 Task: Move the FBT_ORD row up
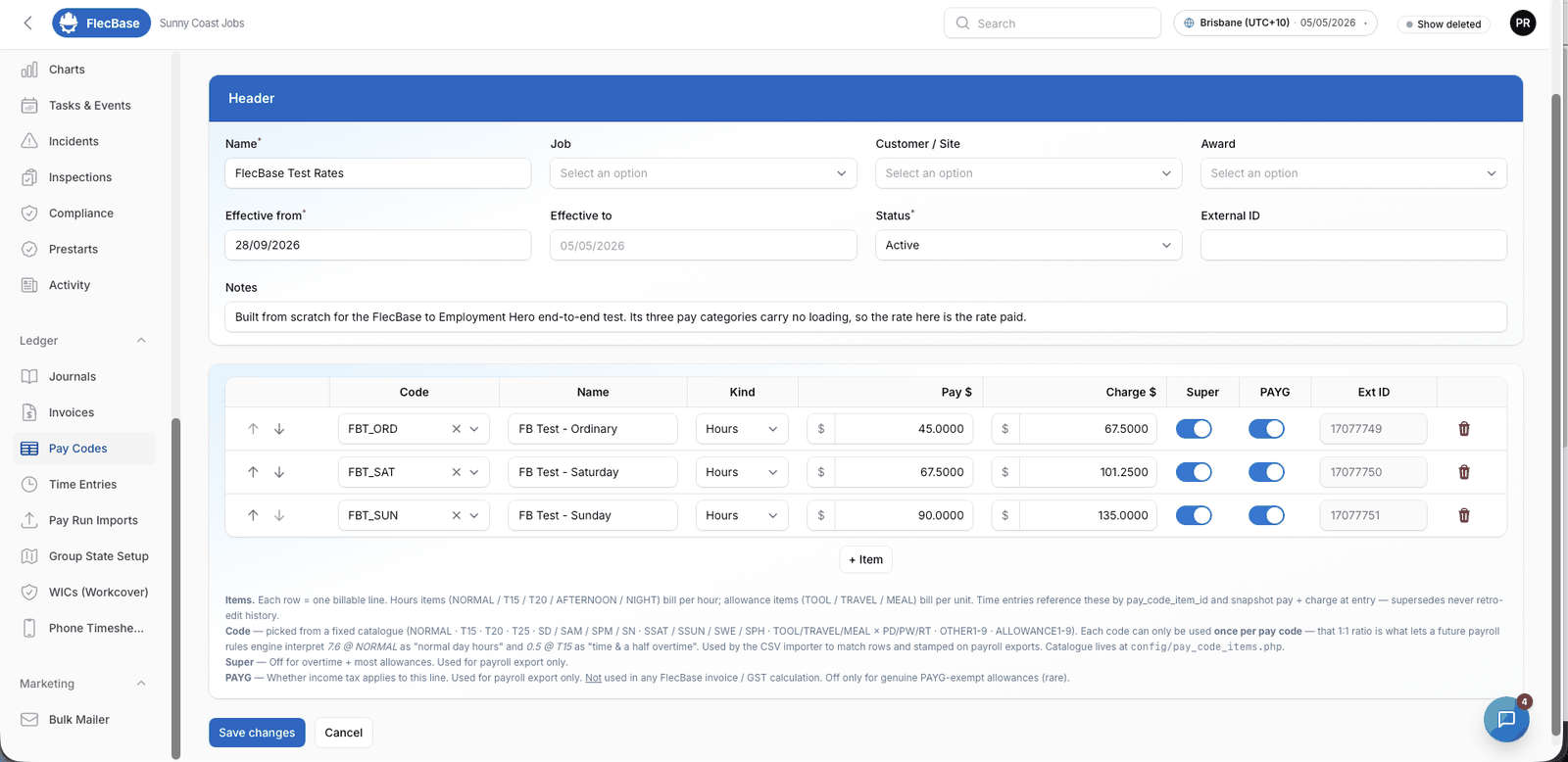coord(253,429)
